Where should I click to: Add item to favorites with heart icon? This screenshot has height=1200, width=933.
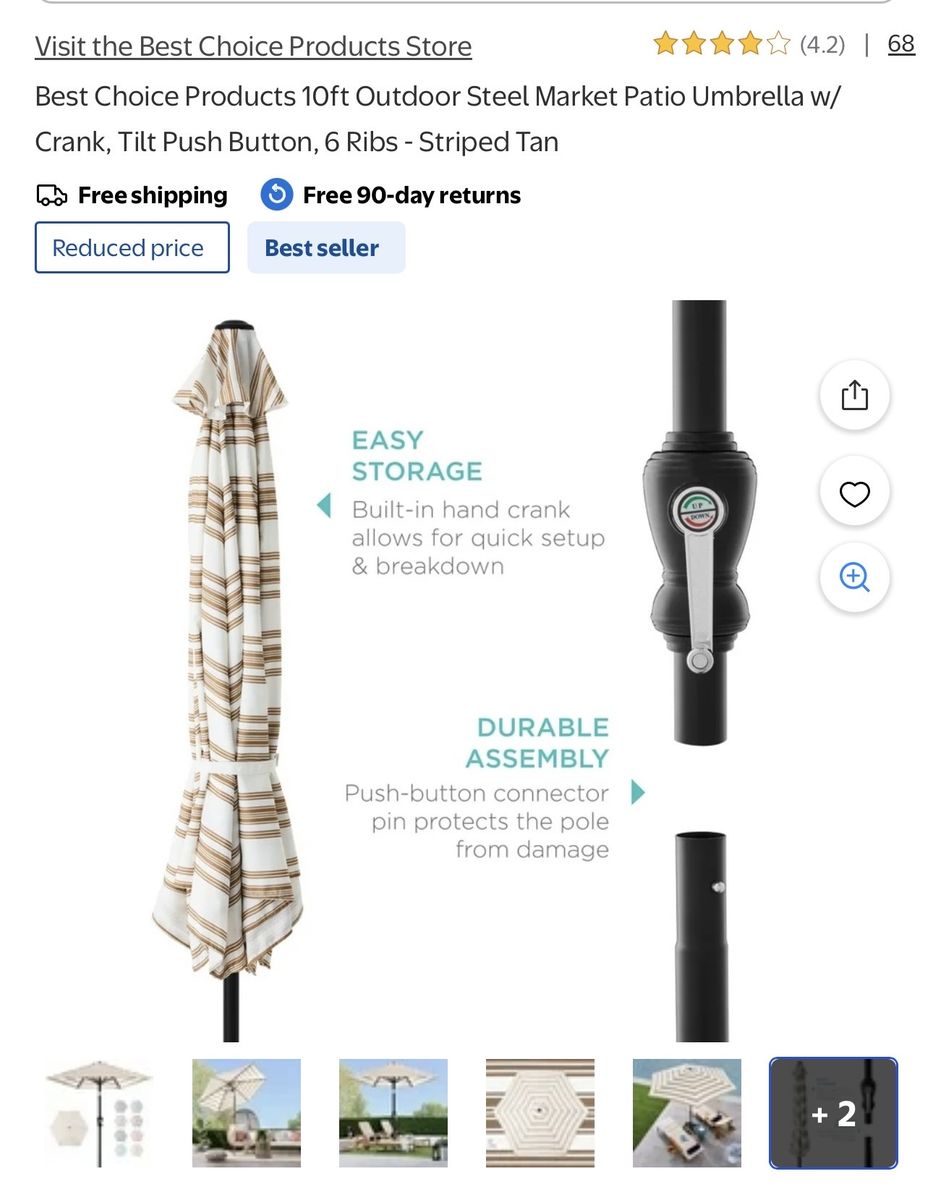[854, 494]
